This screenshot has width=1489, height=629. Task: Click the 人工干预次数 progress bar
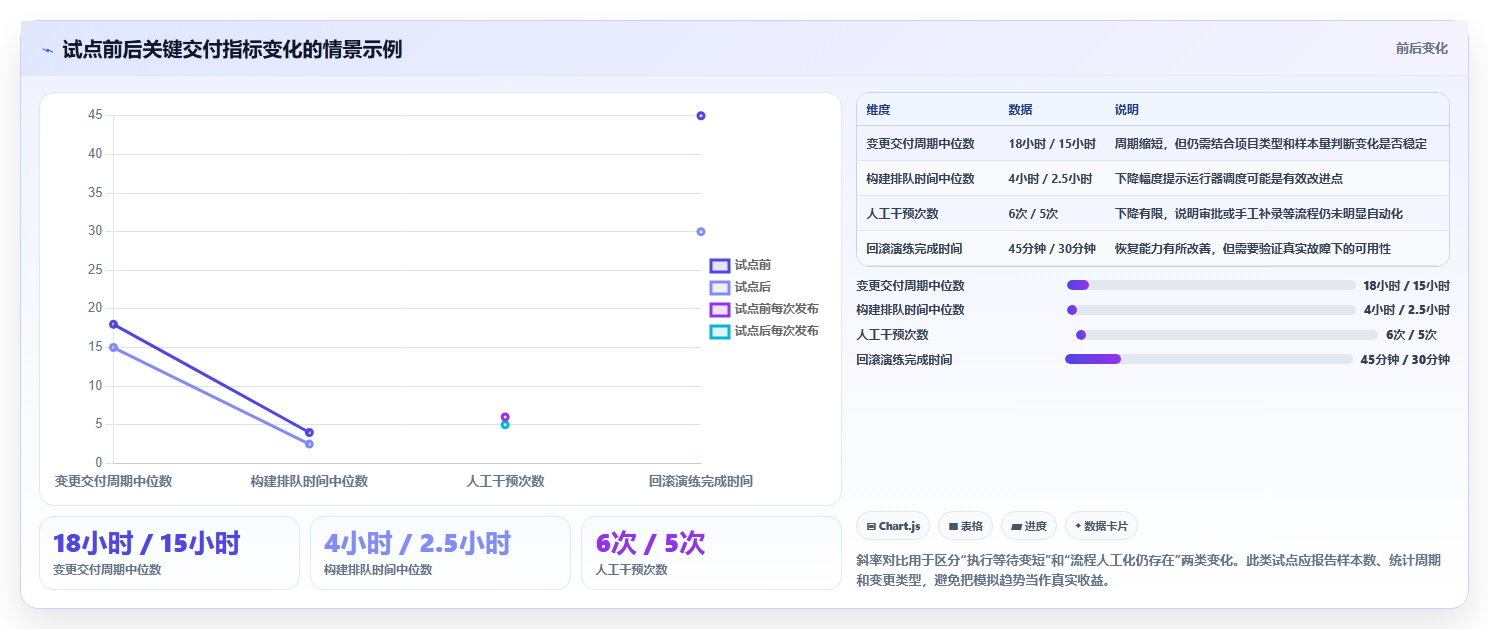click(1226, 335)
